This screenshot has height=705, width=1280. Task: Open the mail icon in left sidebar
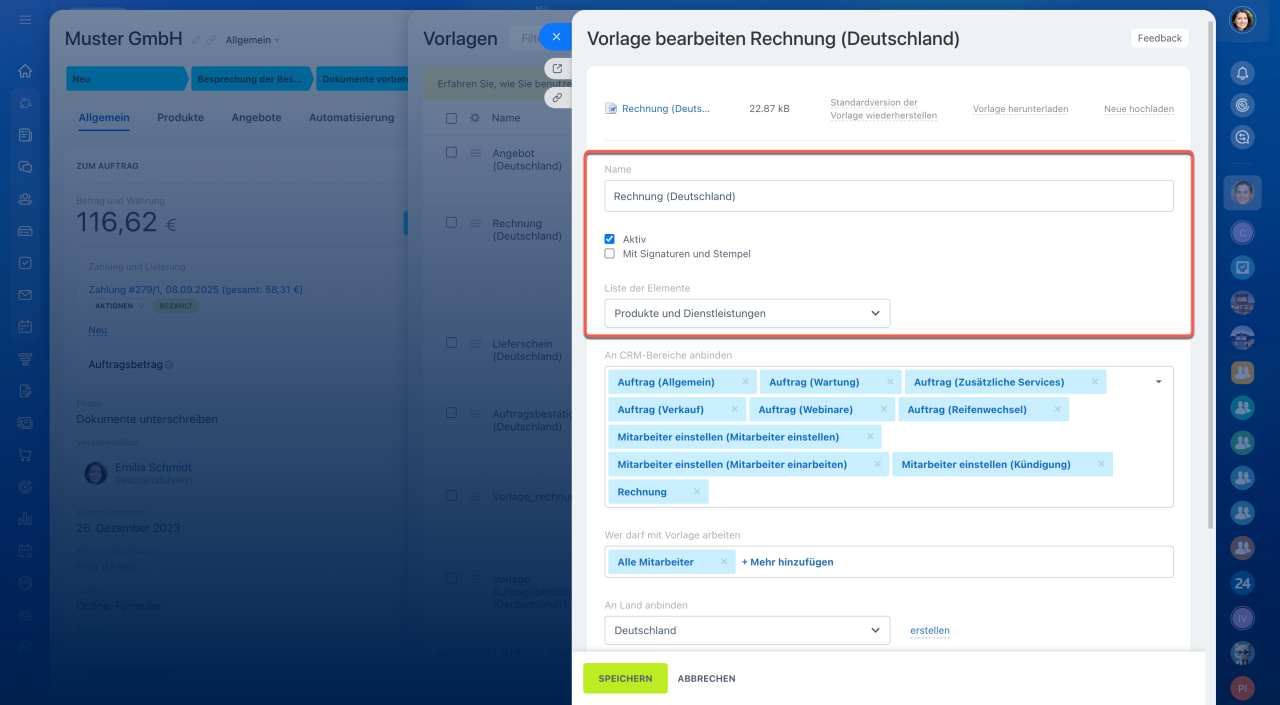(x=25, y=295)
